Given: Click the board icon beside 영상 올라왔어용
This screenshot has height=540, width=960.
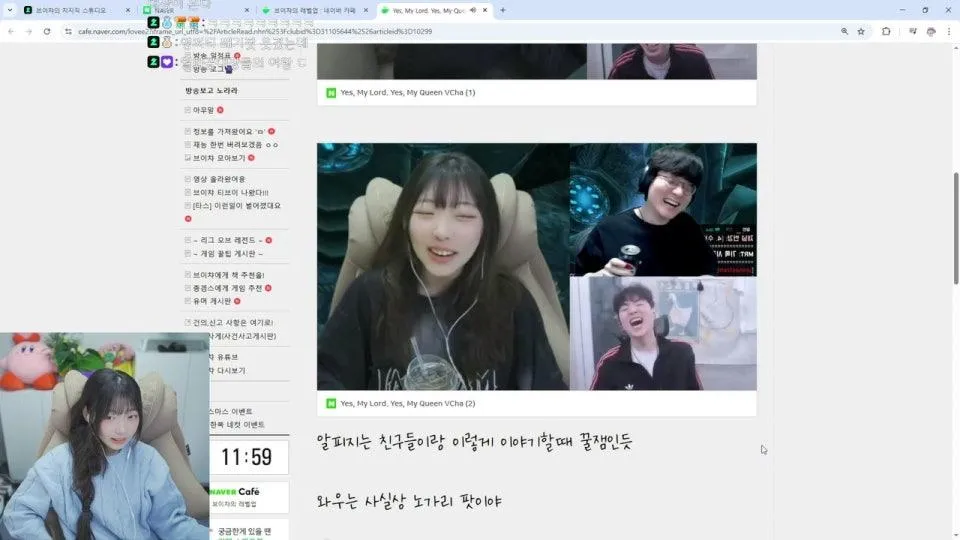Looking at the screenshot, I should 187,179.
